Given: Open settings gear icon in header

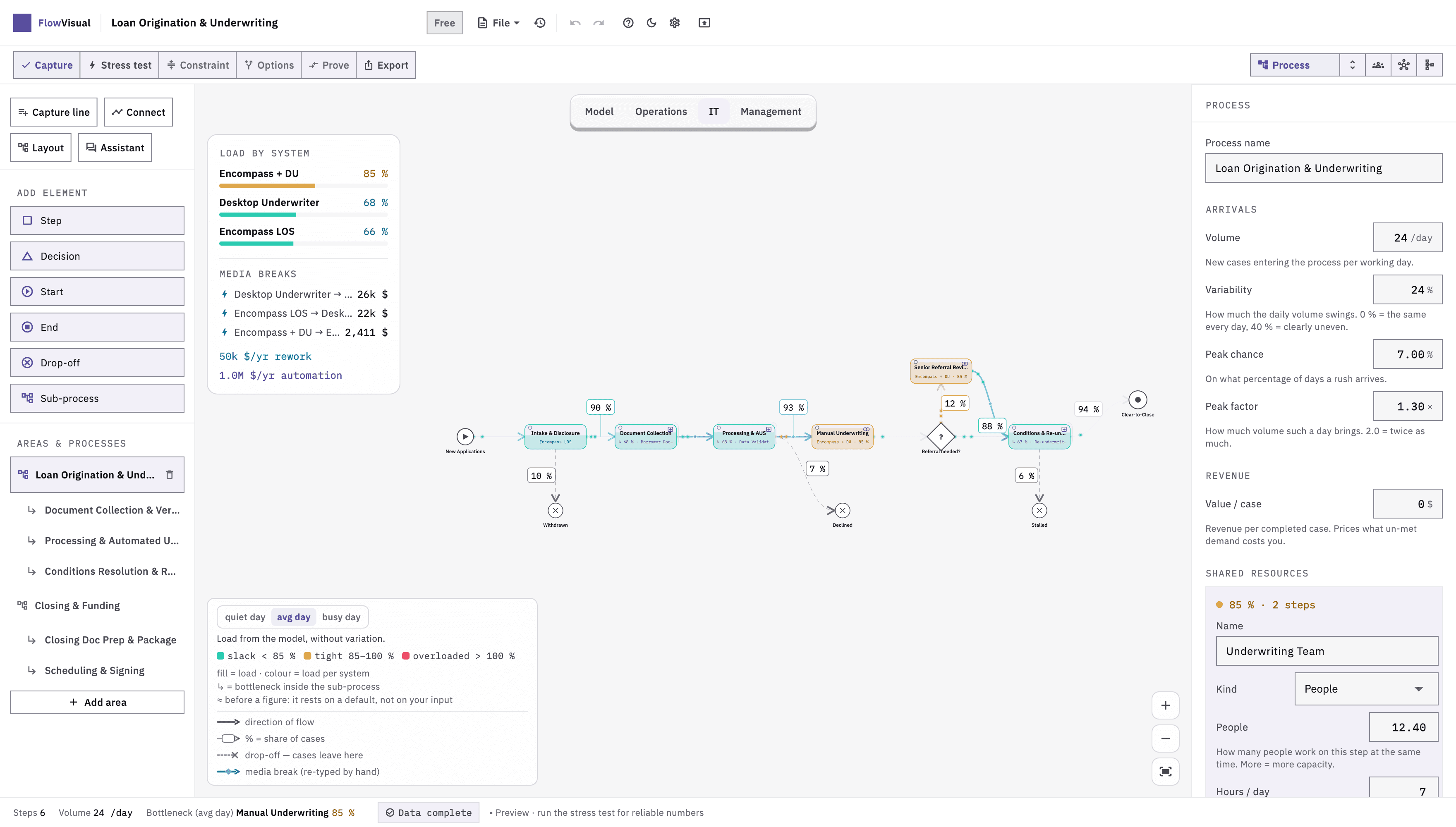Looking at the screenshot, I should tap(674, 23).
